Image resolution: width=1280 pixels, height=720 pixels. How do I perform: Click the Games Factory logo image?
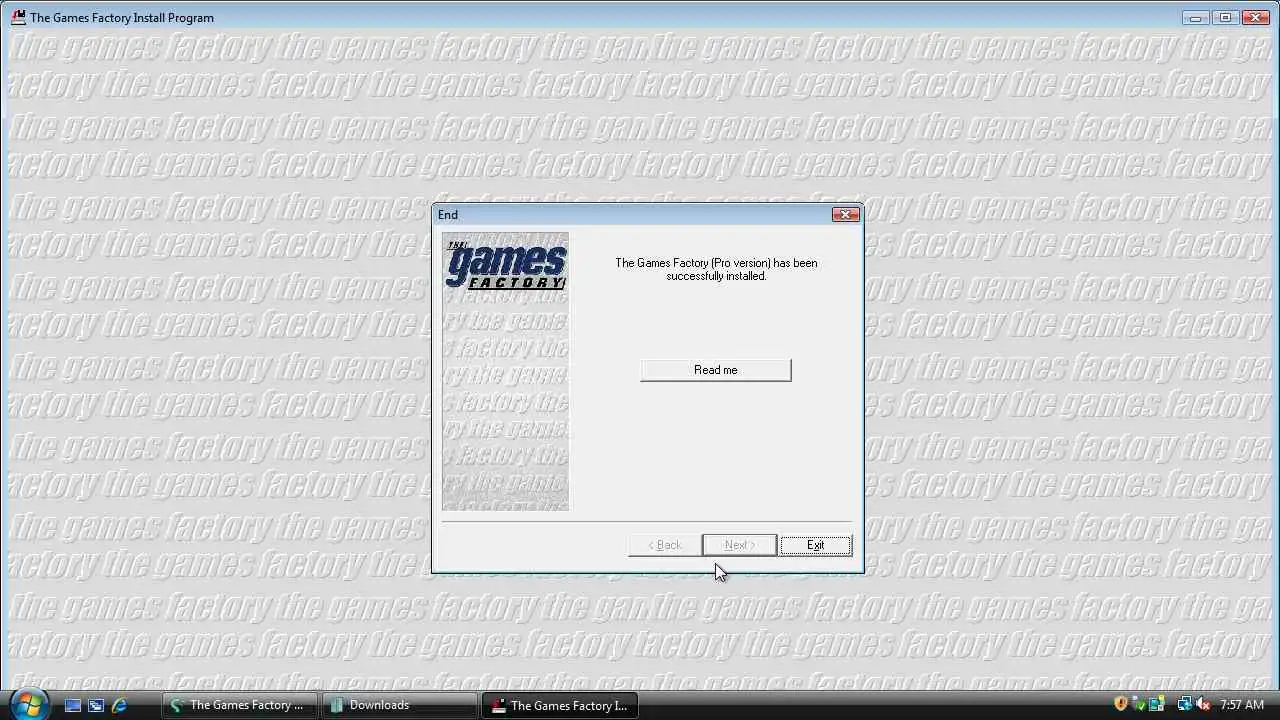tap(505, 371)
